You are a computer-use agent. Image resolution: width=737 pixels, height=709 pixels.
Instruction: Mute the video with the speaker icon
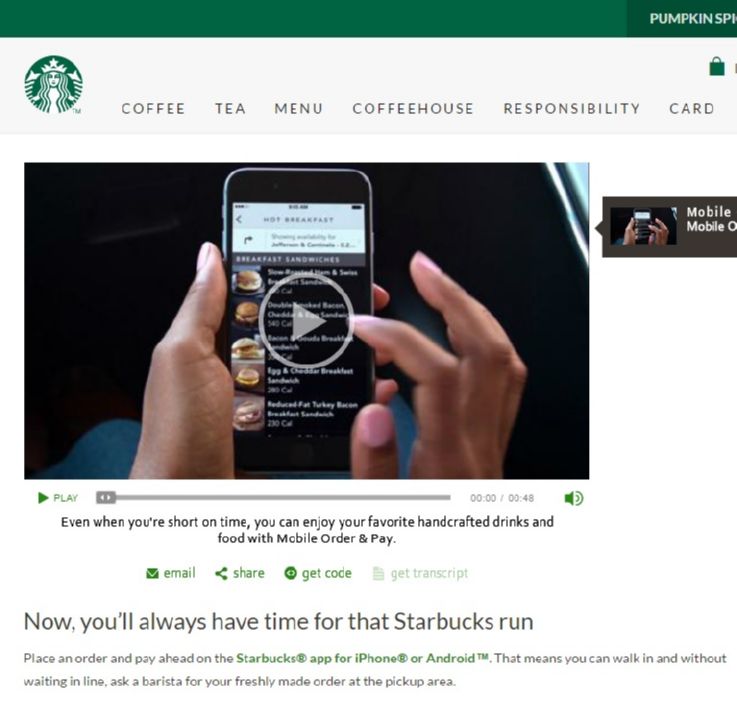[573, 498]
